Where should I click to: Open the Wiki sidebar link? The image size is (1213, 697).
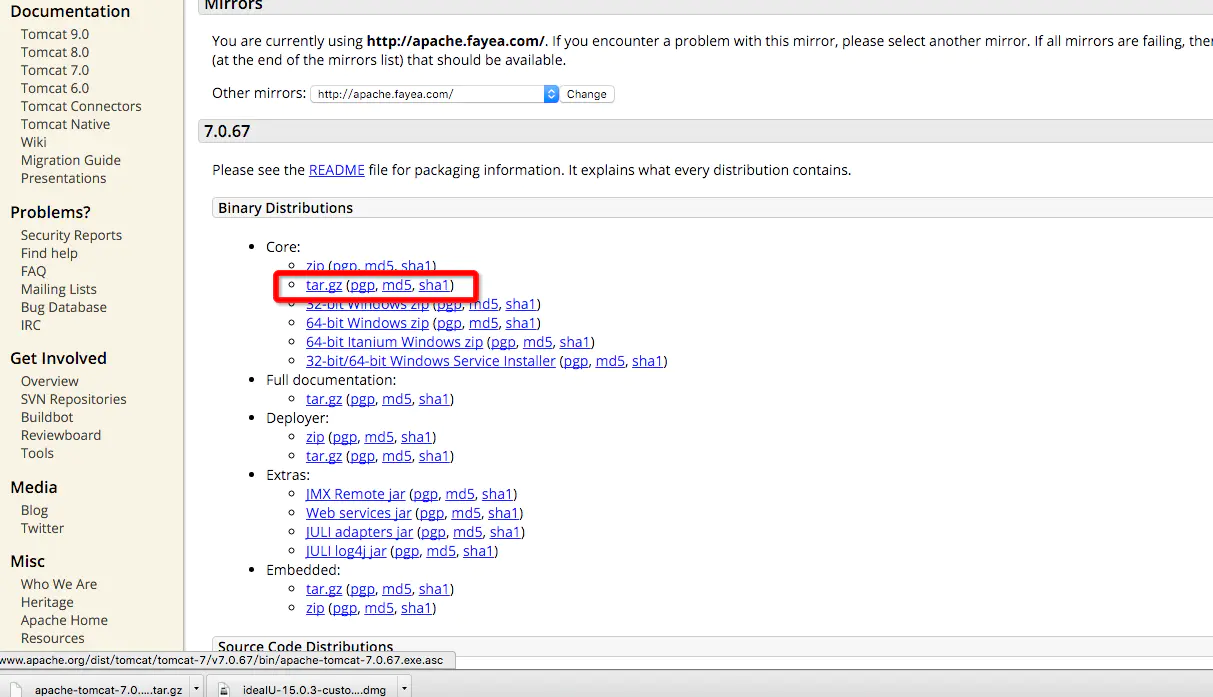[x=34, y=142]
